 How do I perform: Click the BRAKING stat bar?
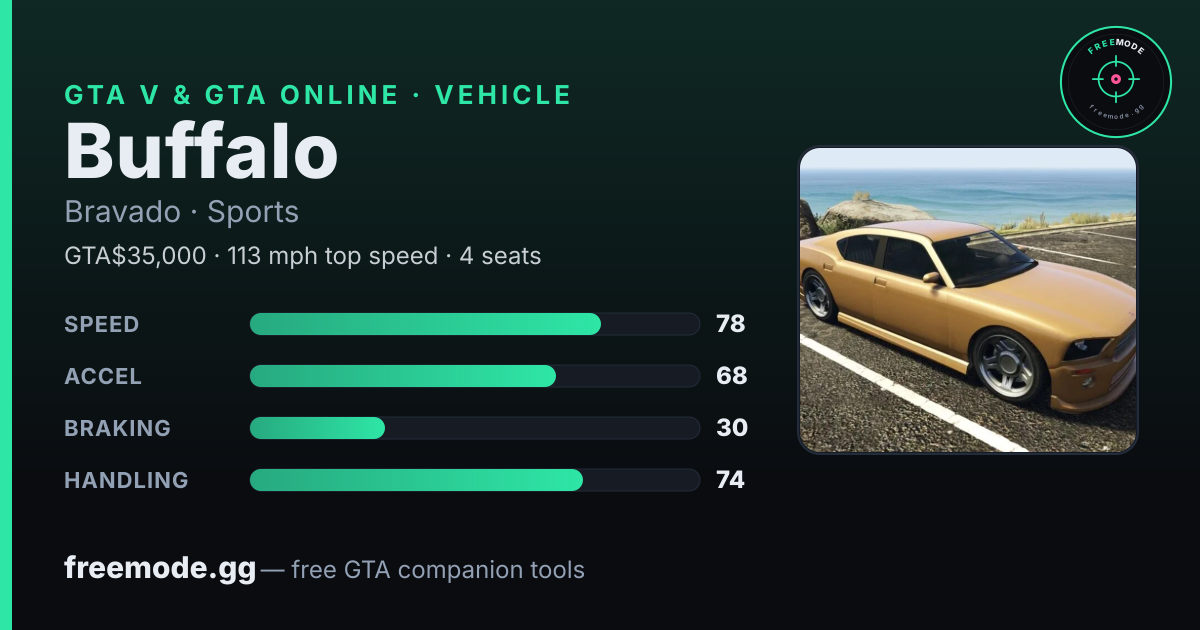coord(474,428)
